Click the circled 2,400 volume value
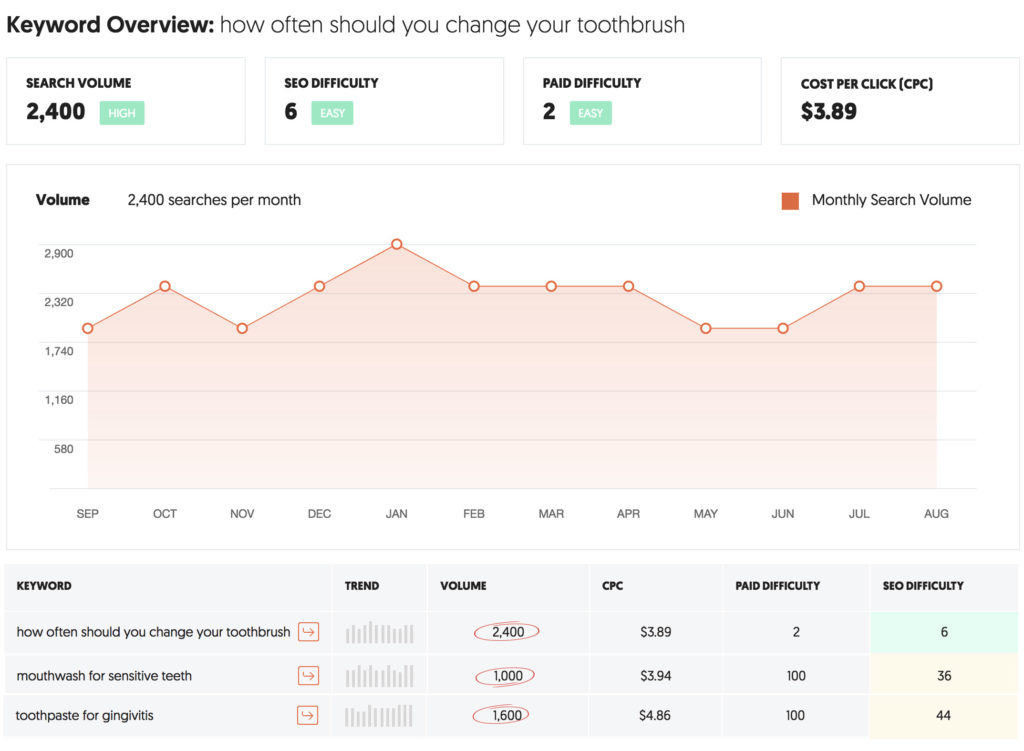The image size is (1024, 751). tap(508, 632)
